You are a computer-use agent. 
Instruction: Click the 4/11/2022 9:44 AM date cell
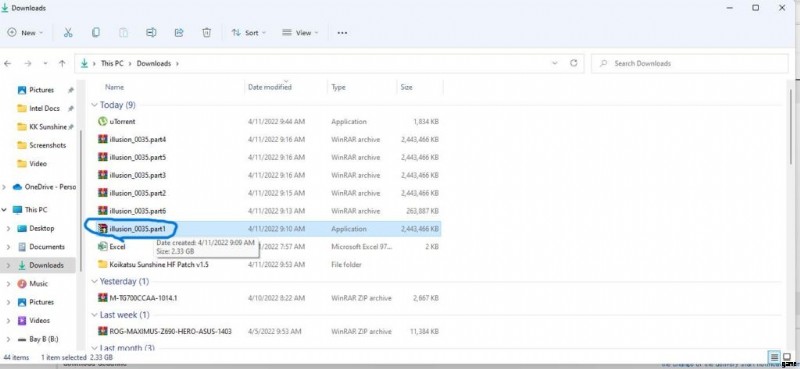pos(277,121)
